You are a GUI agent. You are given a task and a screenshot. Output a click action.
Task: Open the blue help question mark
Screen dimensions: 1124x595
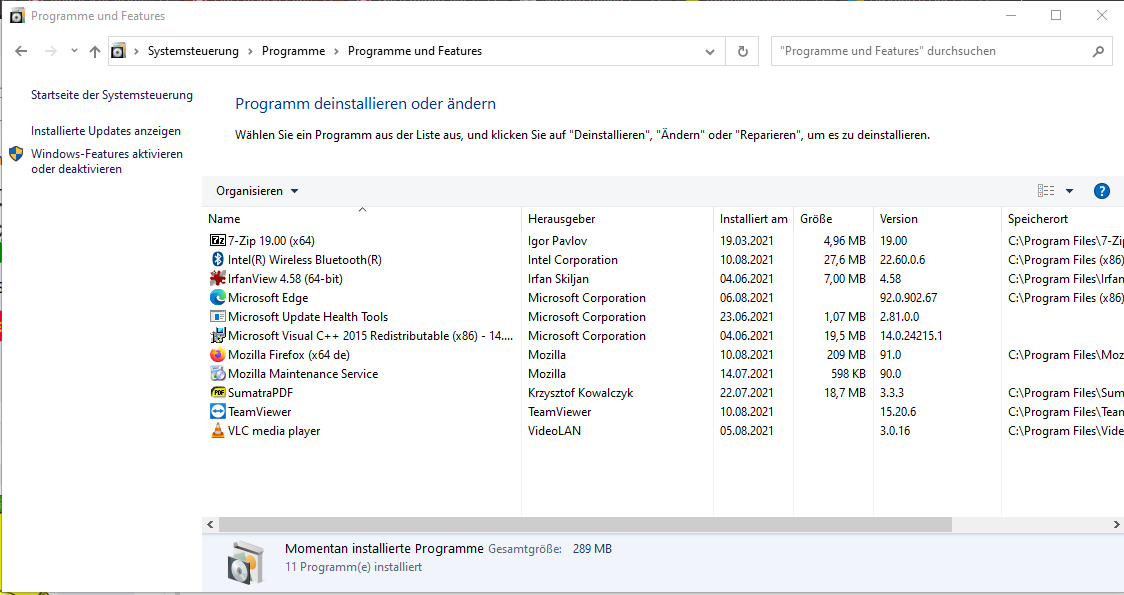click(x=1102, y=191)
